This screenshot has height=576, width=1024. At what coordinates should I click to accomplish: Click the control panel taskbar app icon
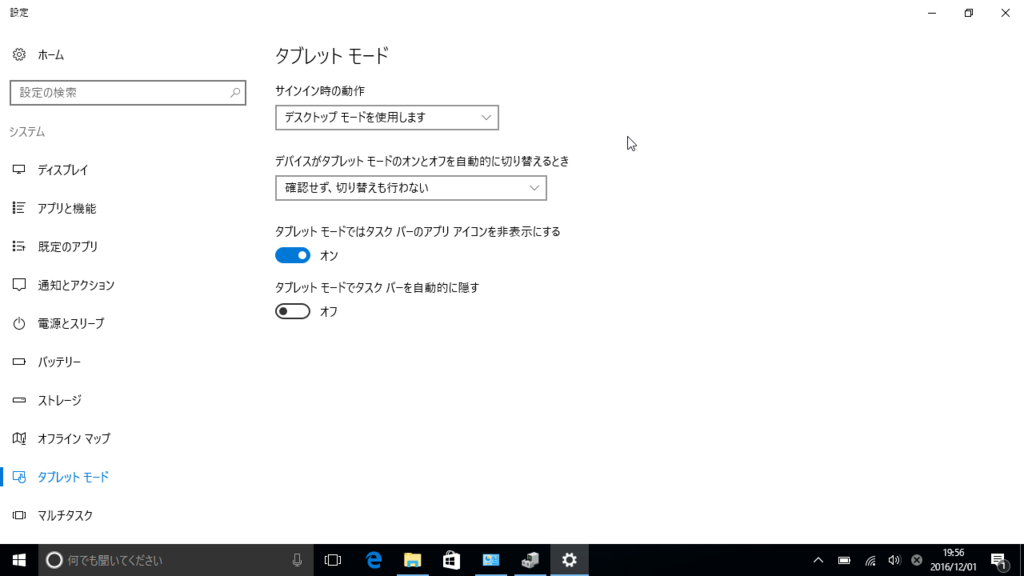click(x=490, y=560)
